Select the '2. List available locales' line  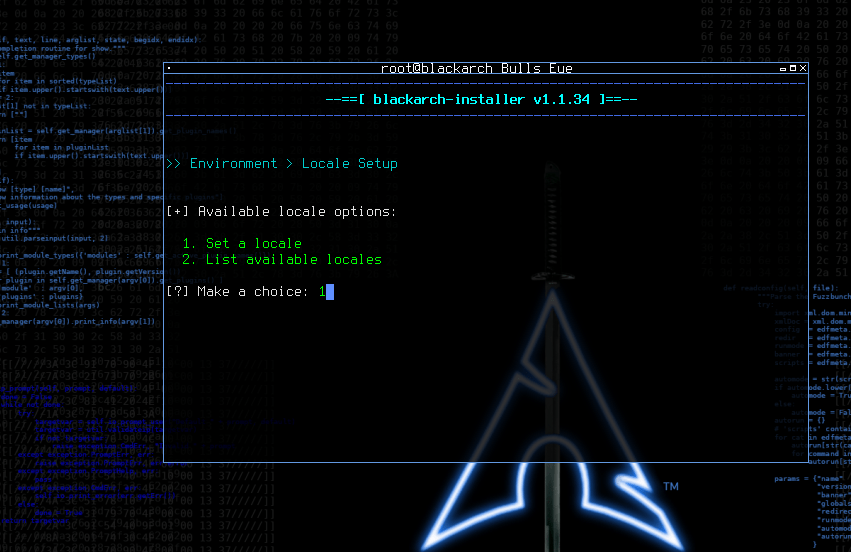pos(282,259)
